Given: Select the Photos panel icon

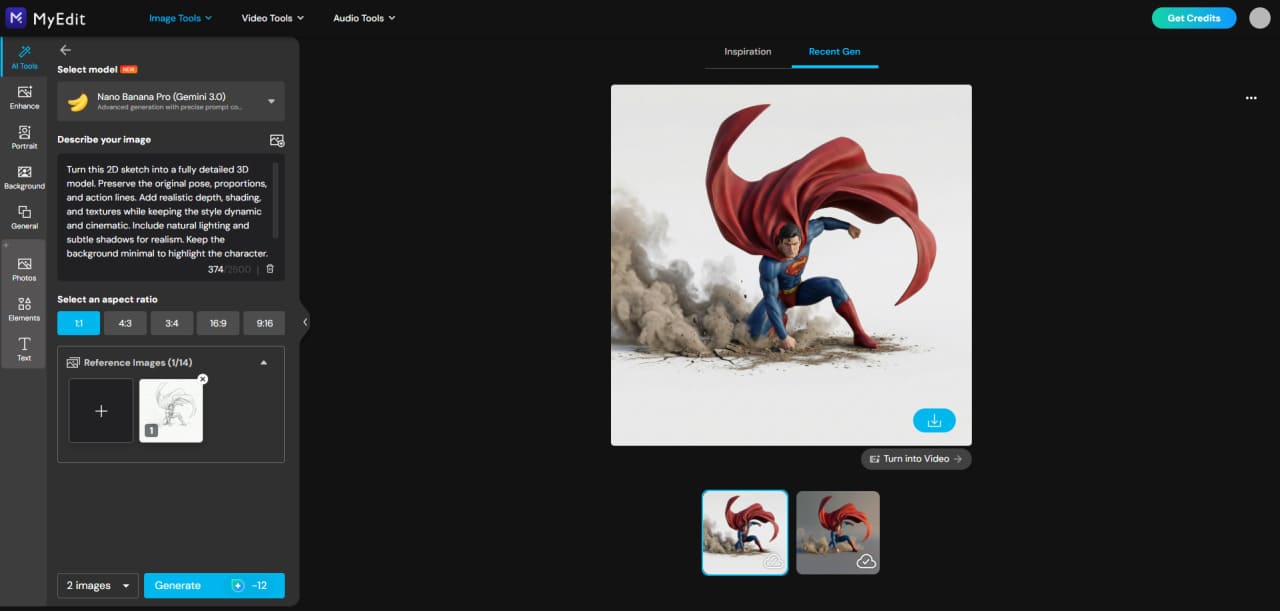Looking at the screenshot, I should tap(23, 268).
